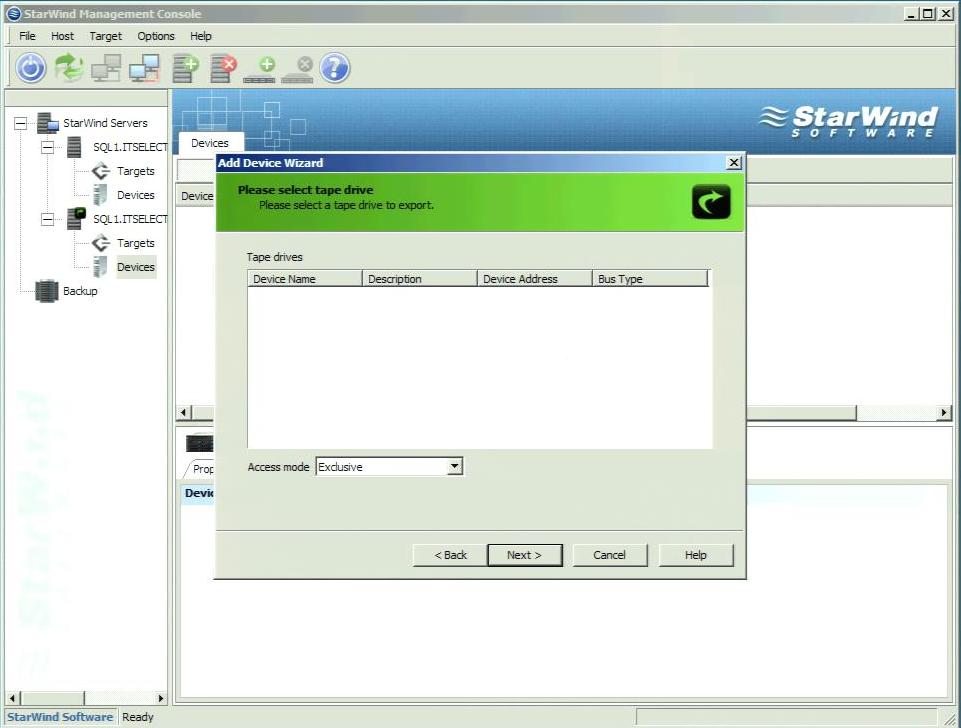
Task: Select the StarWind Servers tree label
Action: (x=105, y=123)
